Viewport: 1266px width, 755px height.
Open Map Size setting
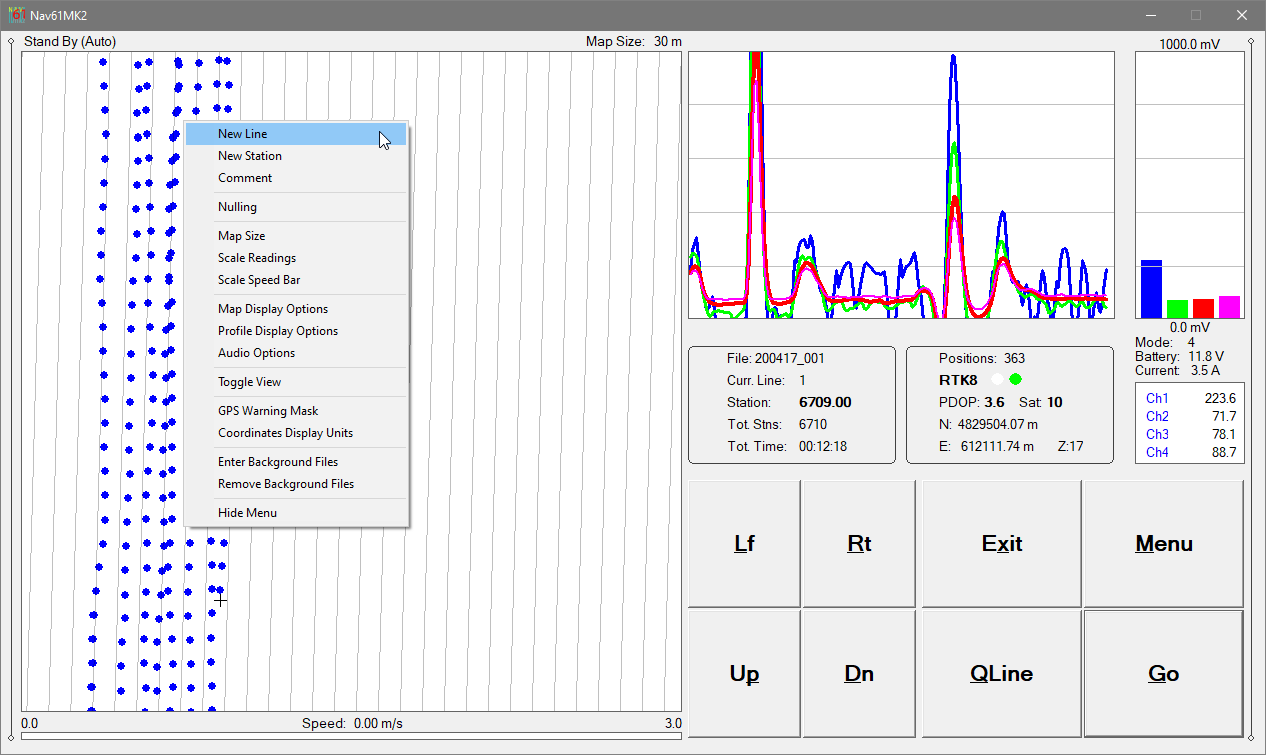point(296,236)
